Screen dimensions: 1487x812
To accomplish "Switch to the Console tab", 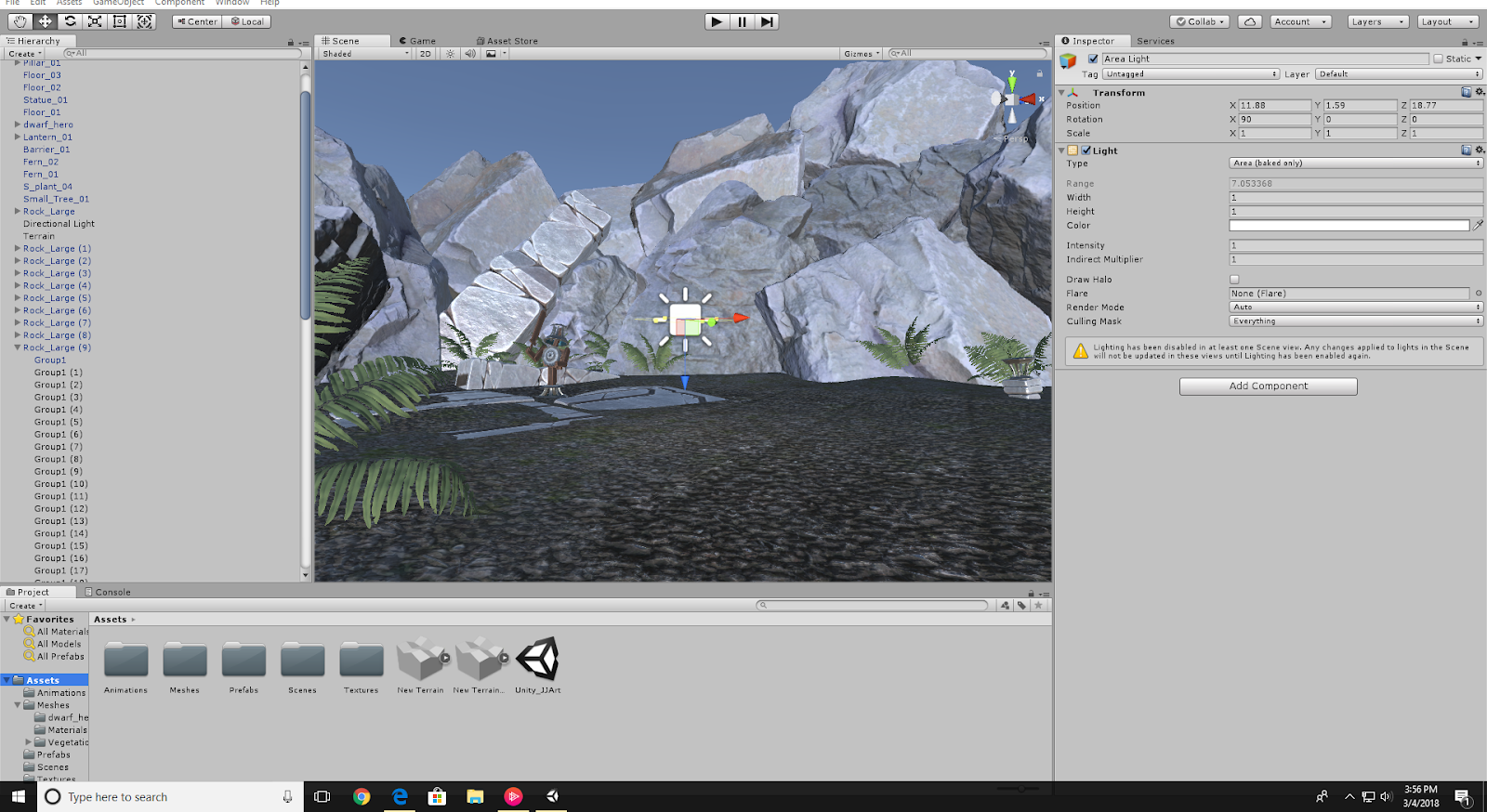I will (x=108, y=592).
